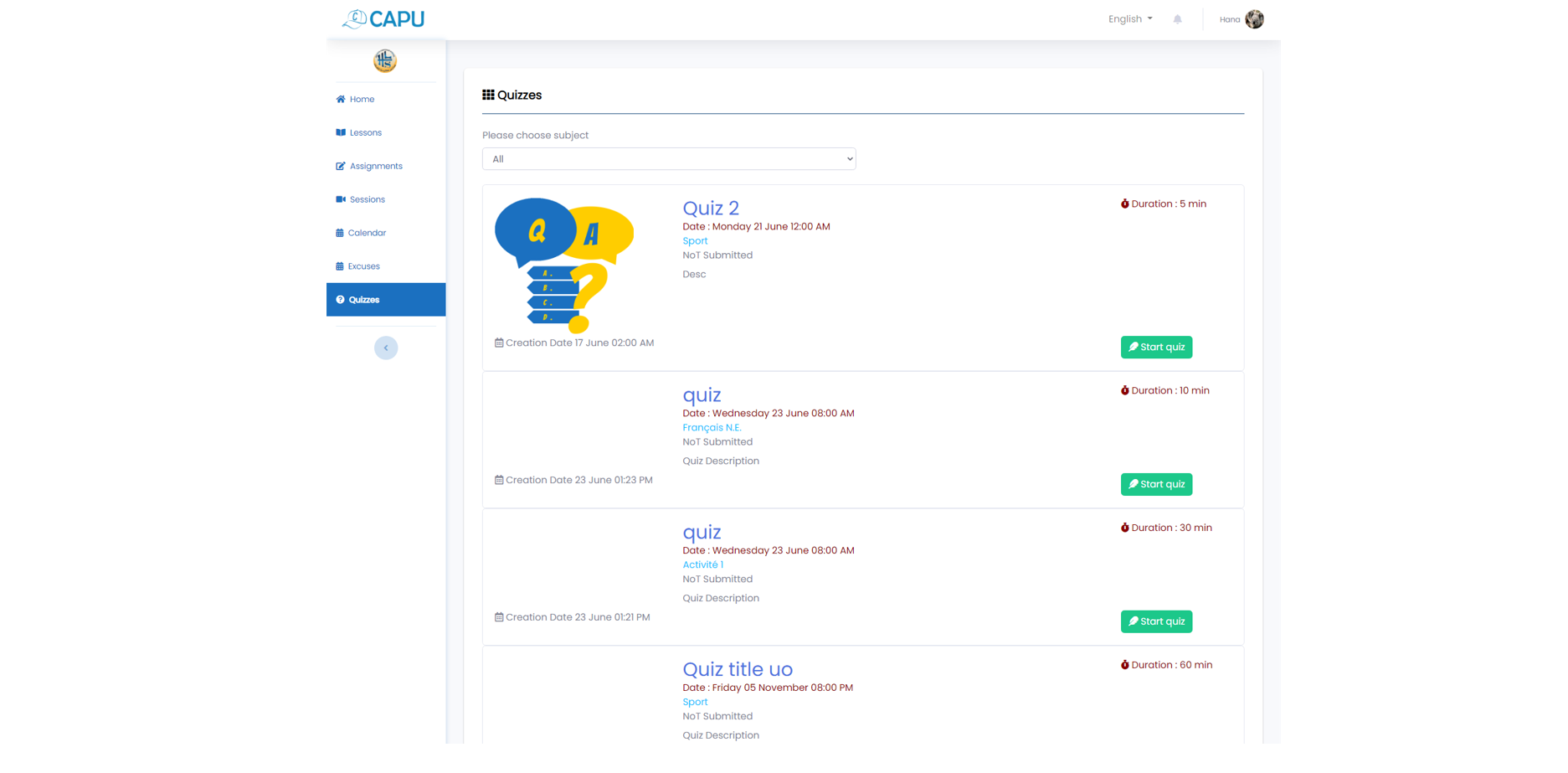
Task: Click Hana's profile avatar
Action: (1254, 19)
